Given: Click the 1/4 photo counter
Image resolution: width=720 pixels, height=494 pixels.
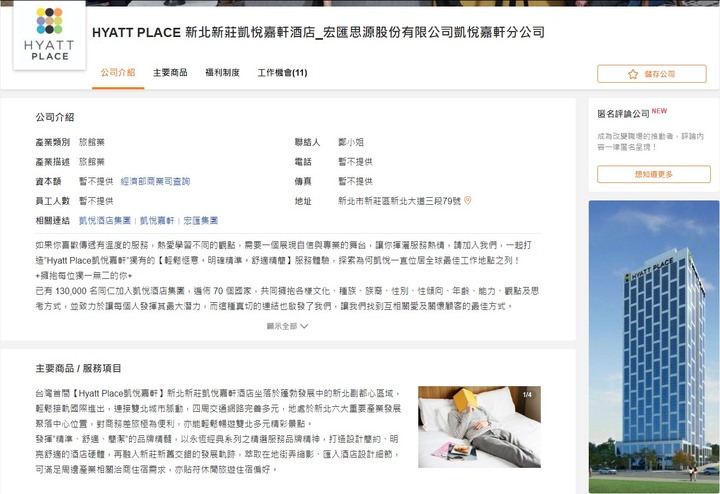Looking at the screenshot, I should click(527, 394).
